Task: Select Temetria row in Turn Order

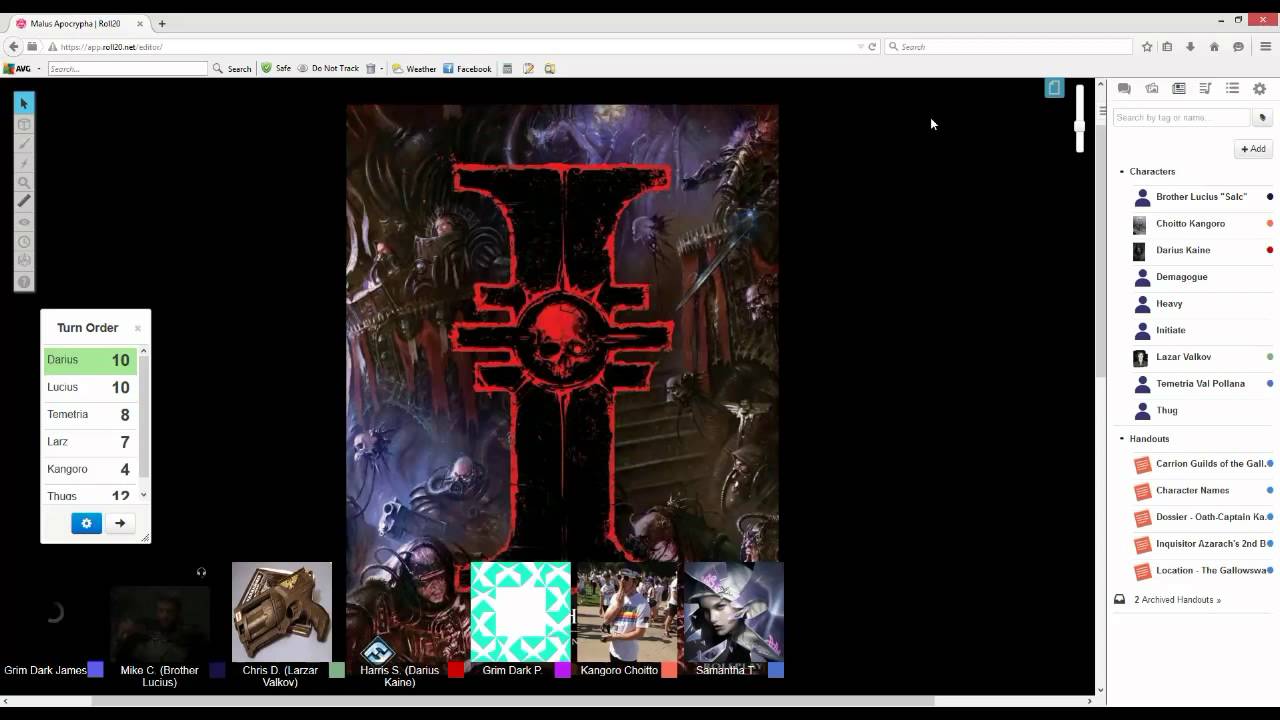Action: coord(90,414)
